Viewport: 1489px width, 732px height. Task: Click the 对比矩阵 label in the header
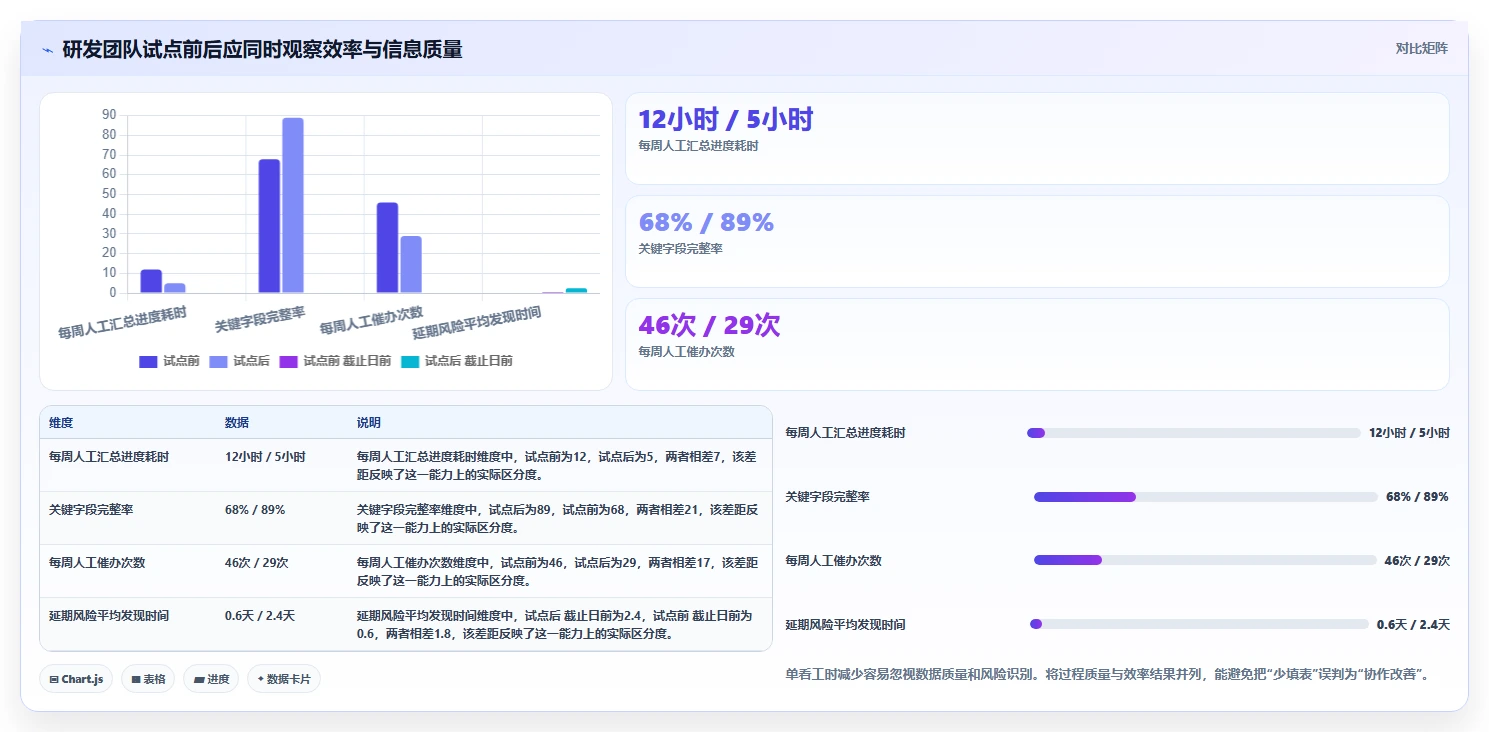1421,48
